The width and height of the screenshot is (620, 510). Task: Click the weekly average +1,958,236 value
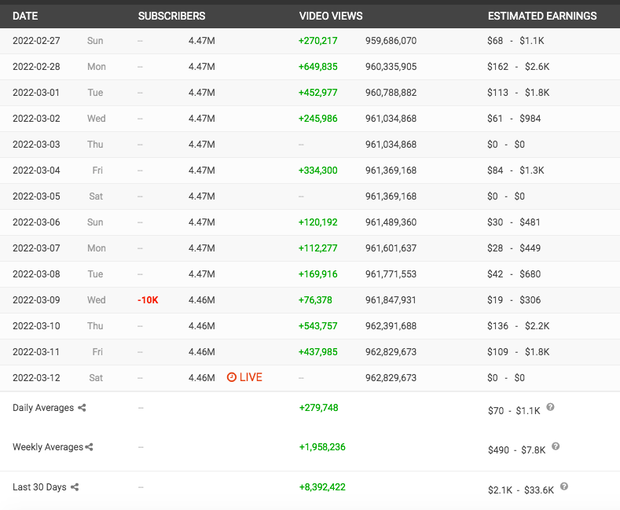322,447
